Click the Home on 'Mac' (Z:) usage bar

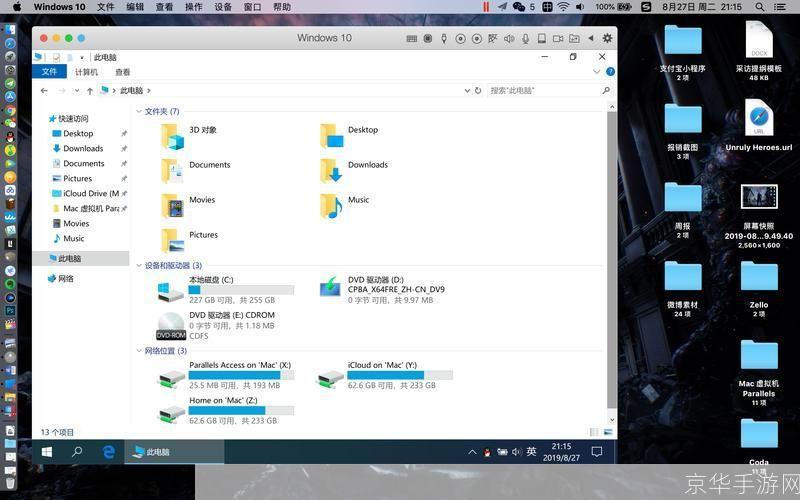tap(241, 410)
